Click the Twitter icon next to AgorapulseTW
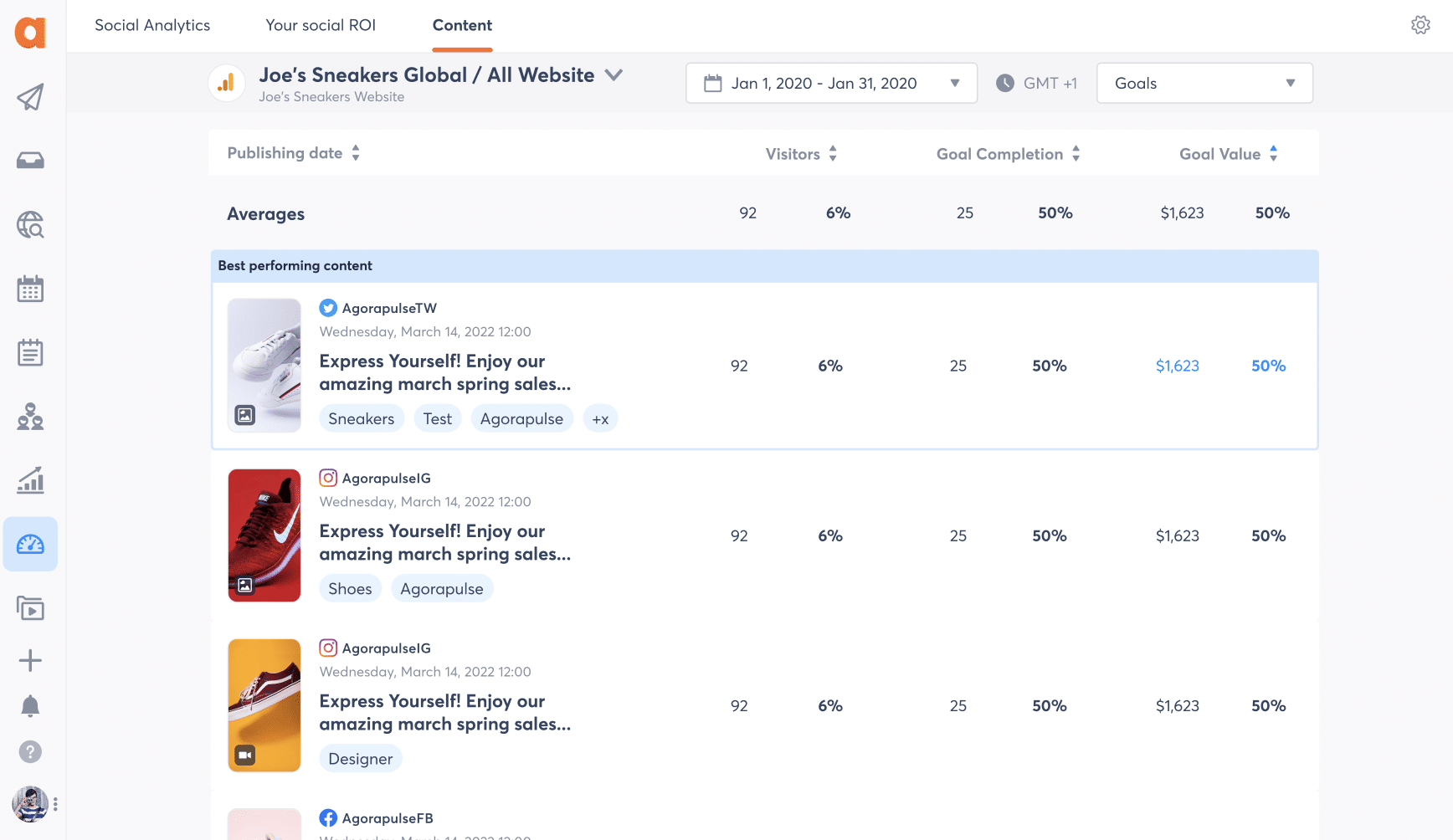 coord(328,308)
